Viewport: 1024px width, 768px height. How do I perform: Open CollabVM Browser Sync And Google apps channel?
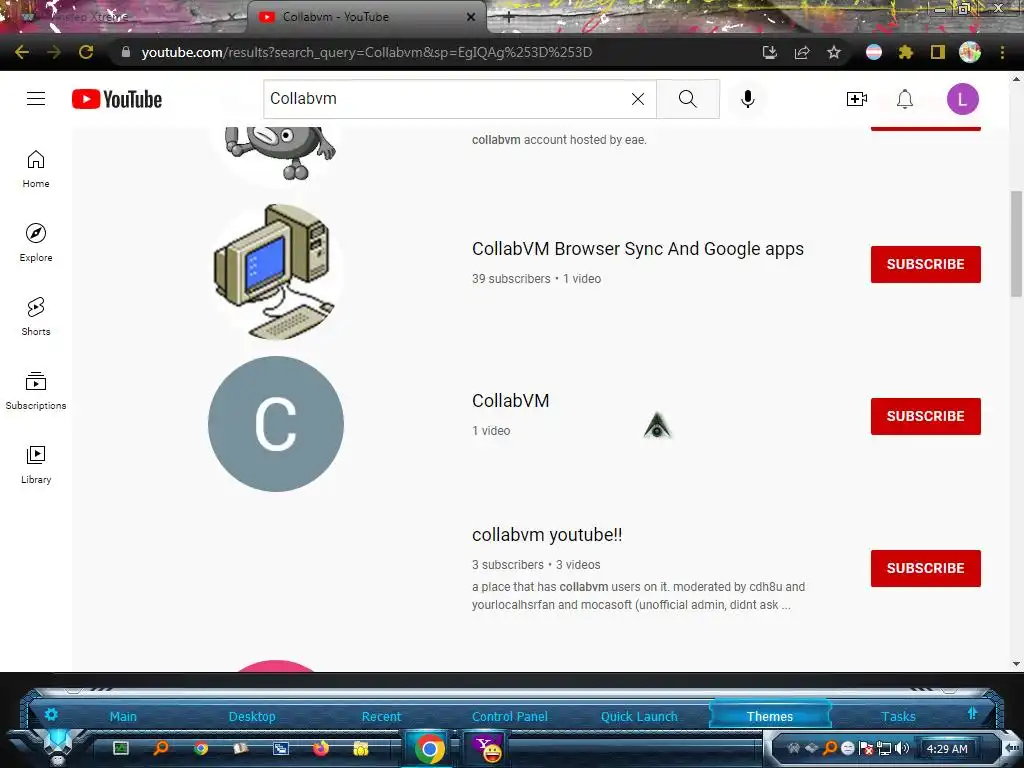637,249
